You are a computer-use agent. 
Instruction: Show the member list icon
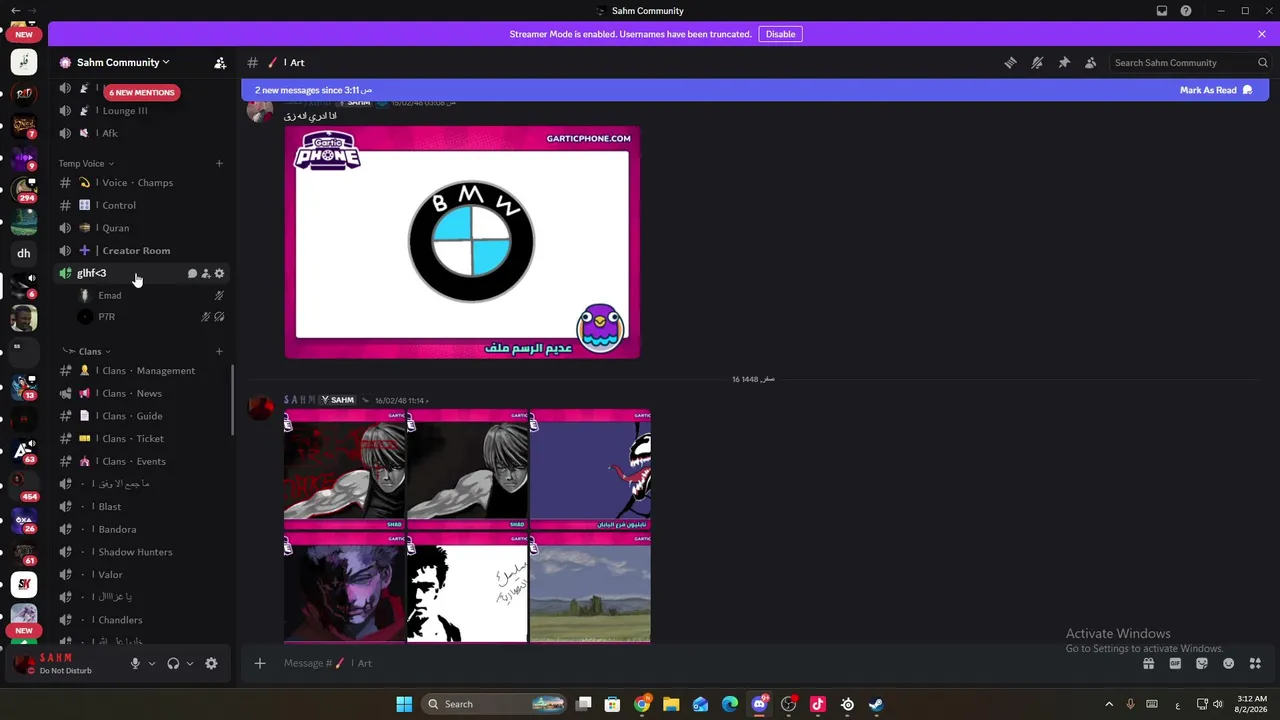pyautogui.click(x=1091, y=62)
